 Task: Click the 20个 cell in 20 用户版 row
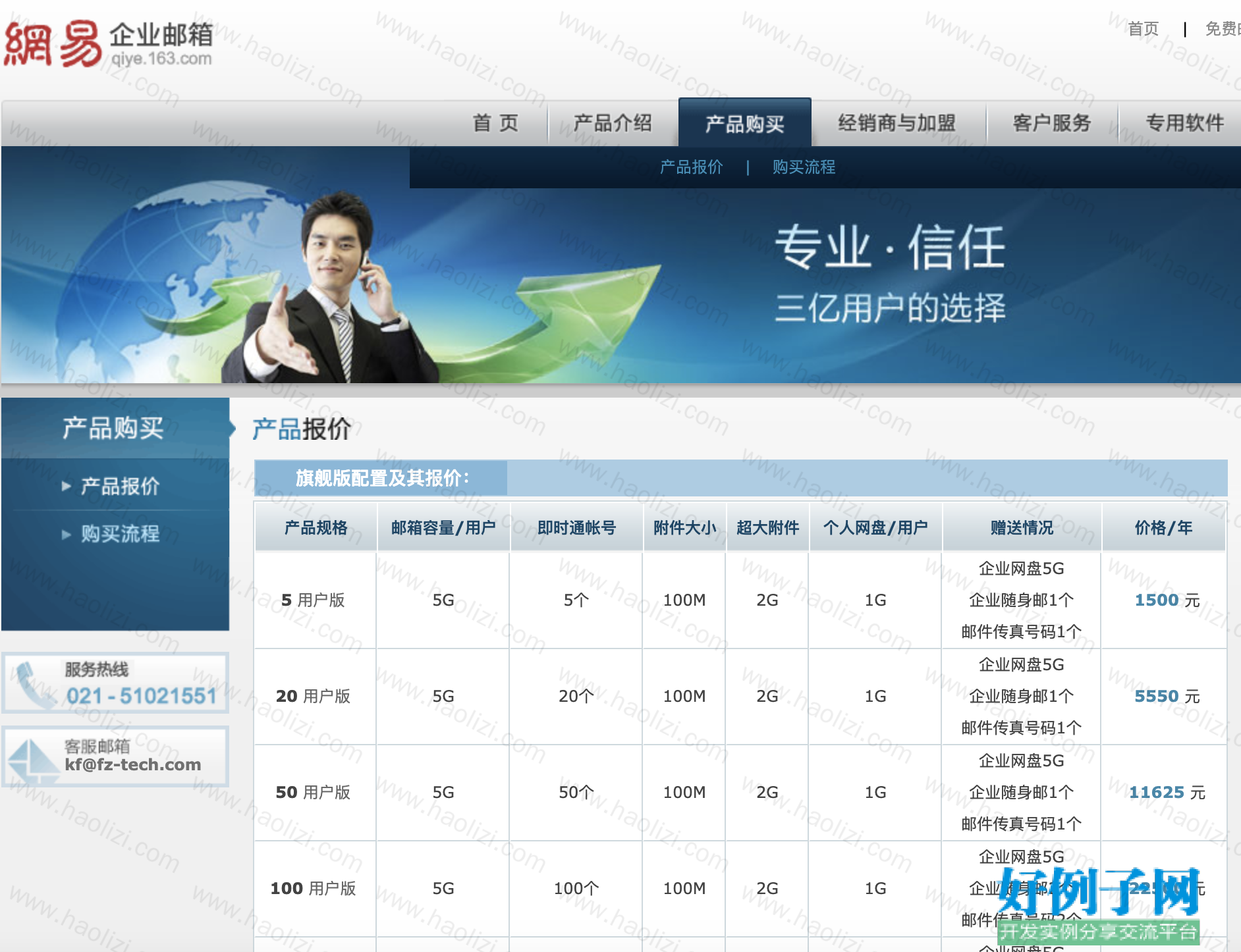[576, 696]
